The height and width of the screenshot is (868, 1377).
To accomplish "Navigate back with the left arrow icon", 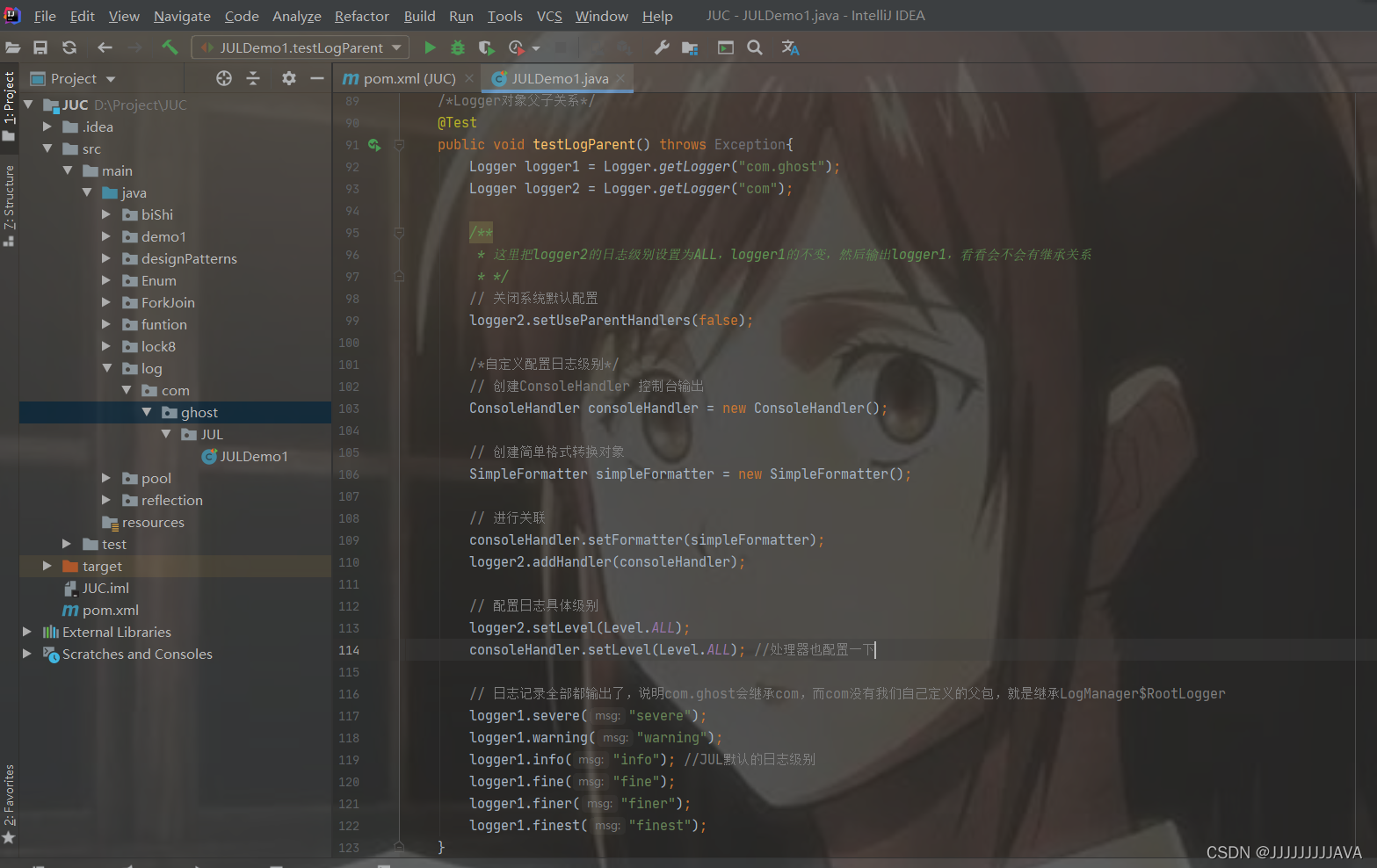I will 105,47.
